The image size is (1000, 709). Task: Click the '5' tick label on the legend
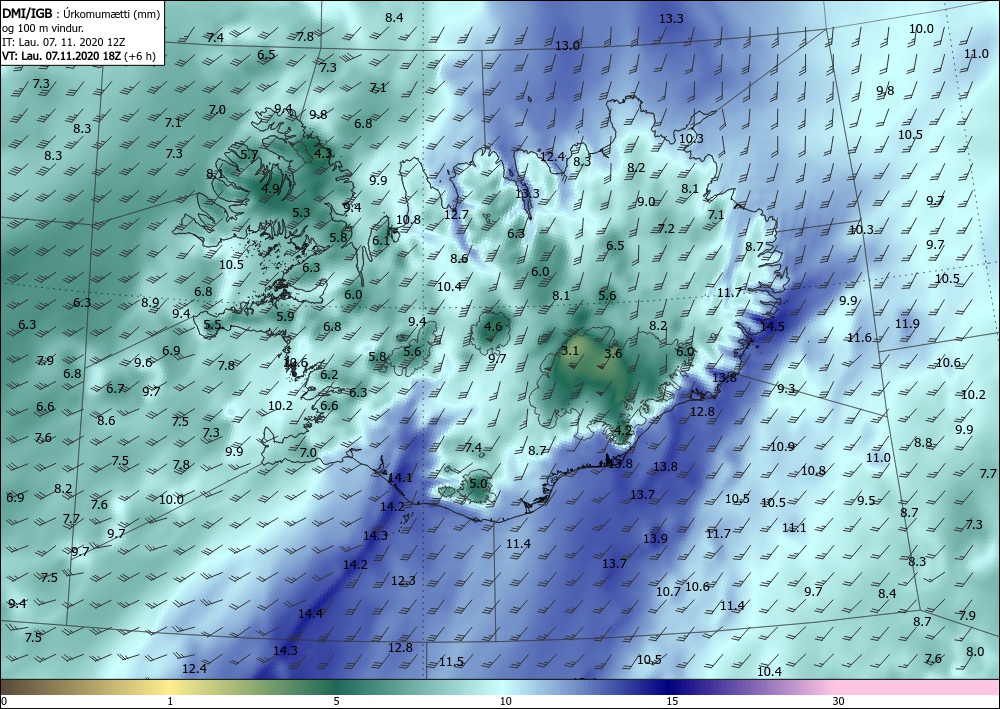pyautogui.click(x=337, y=702)
